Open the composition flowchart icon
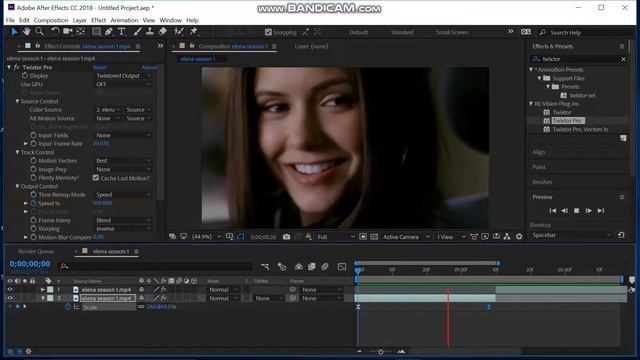Viewport: 640px width, 360px height. pyautogui.click(x=507, y=237)
